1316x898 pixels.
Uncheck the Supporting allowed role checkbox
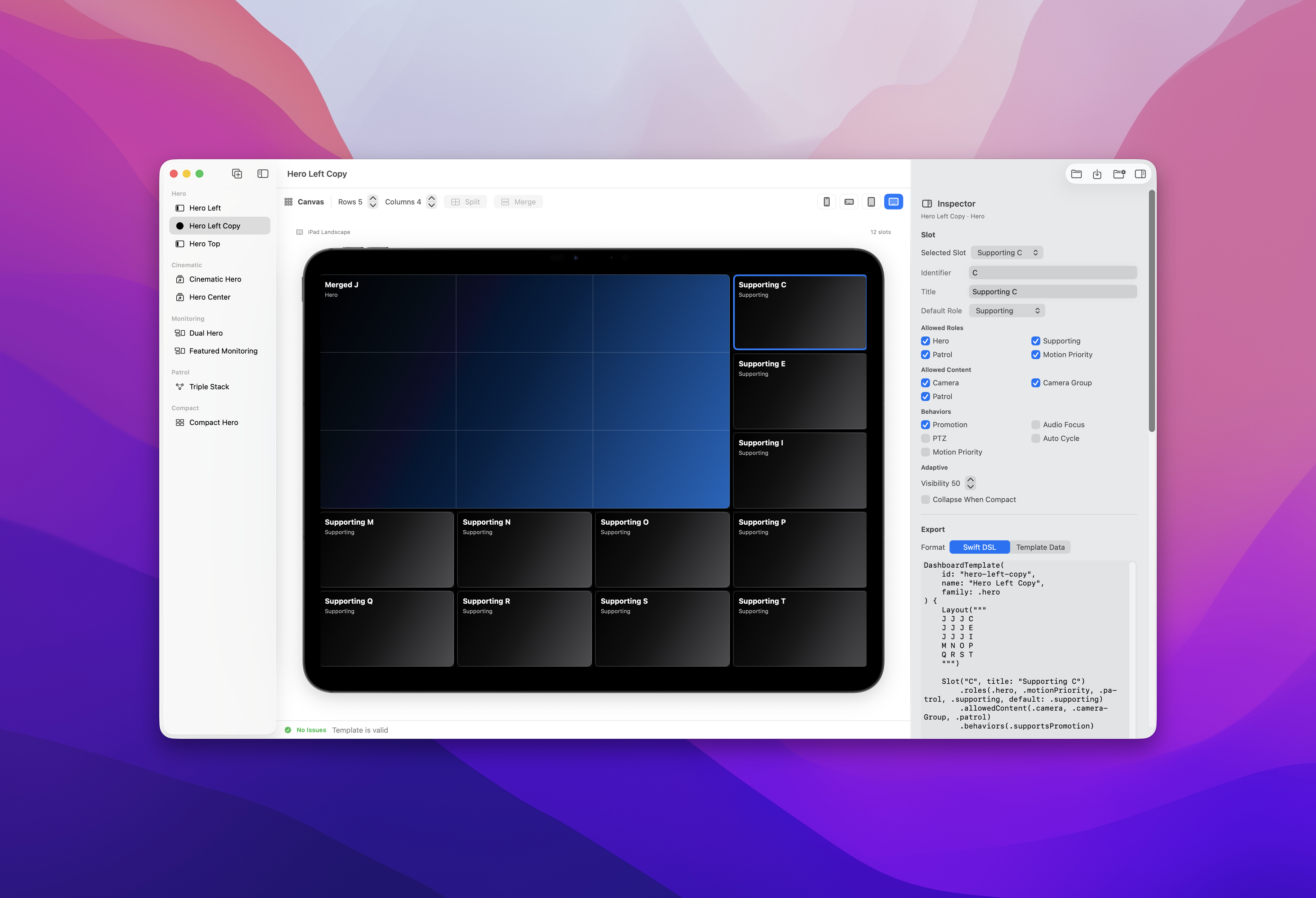[1036, 341]
